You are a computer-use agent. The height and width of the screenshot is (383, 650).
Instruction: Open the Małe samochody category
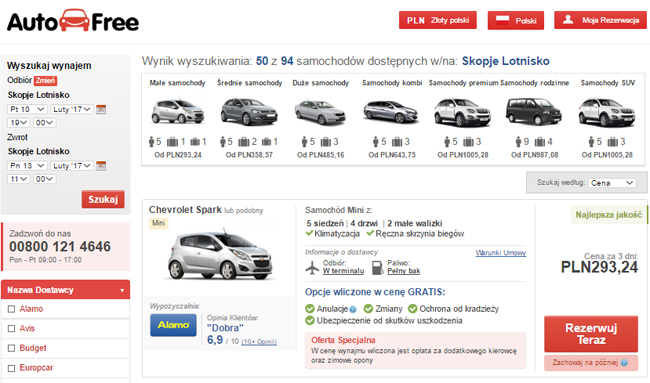(x=177, y=83)
